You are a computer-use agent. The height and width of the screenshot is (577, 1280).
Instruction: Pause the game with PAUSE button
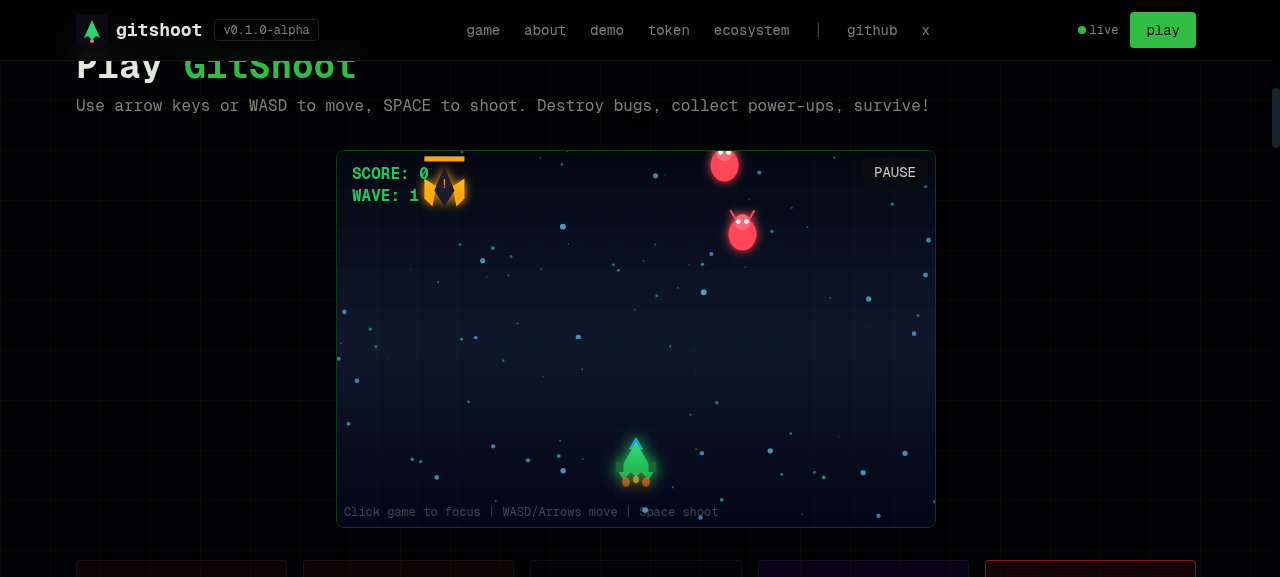tap(895, 173)
